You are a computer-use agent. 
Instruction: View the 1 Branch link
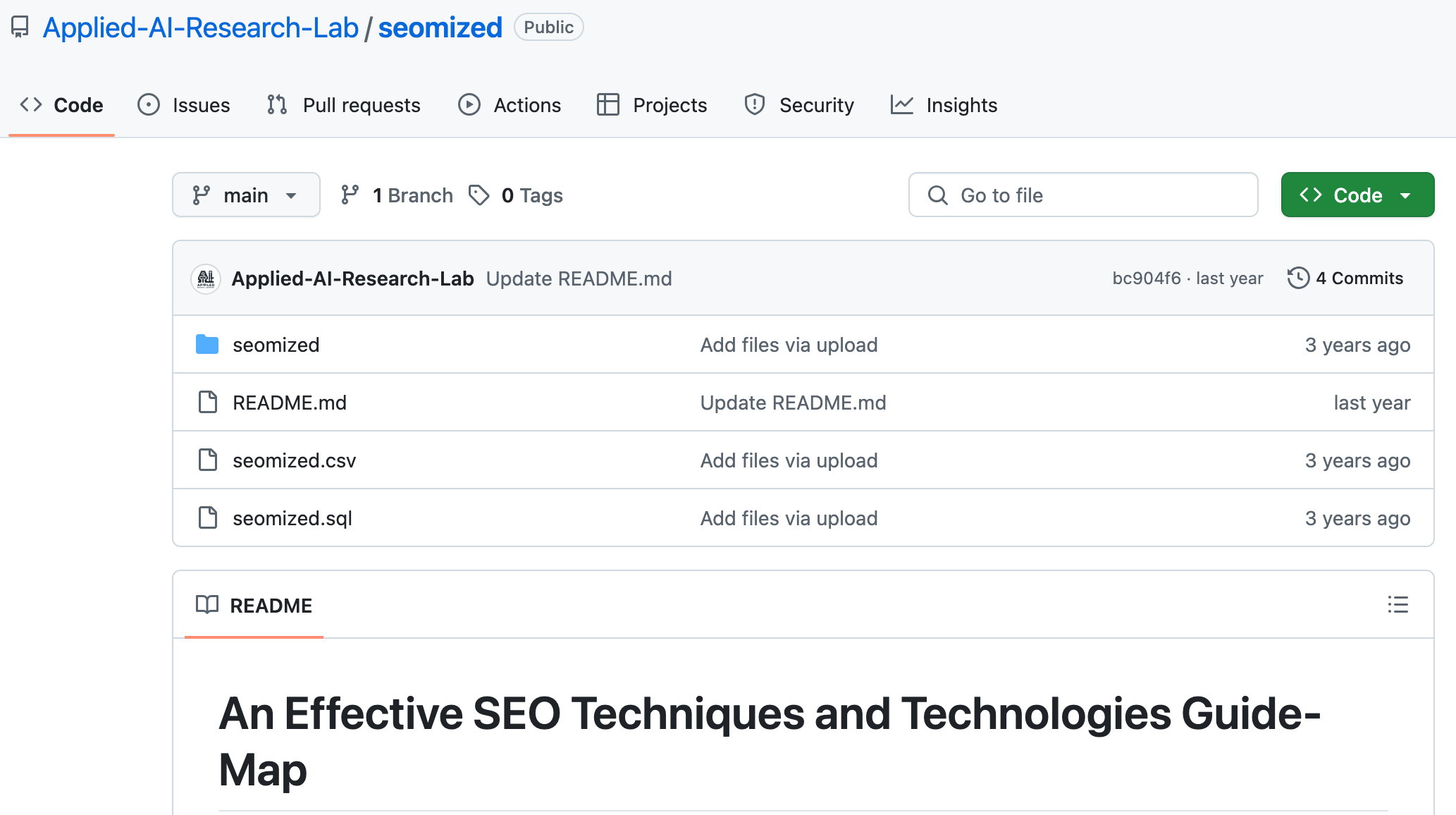(x=397, y=195)
